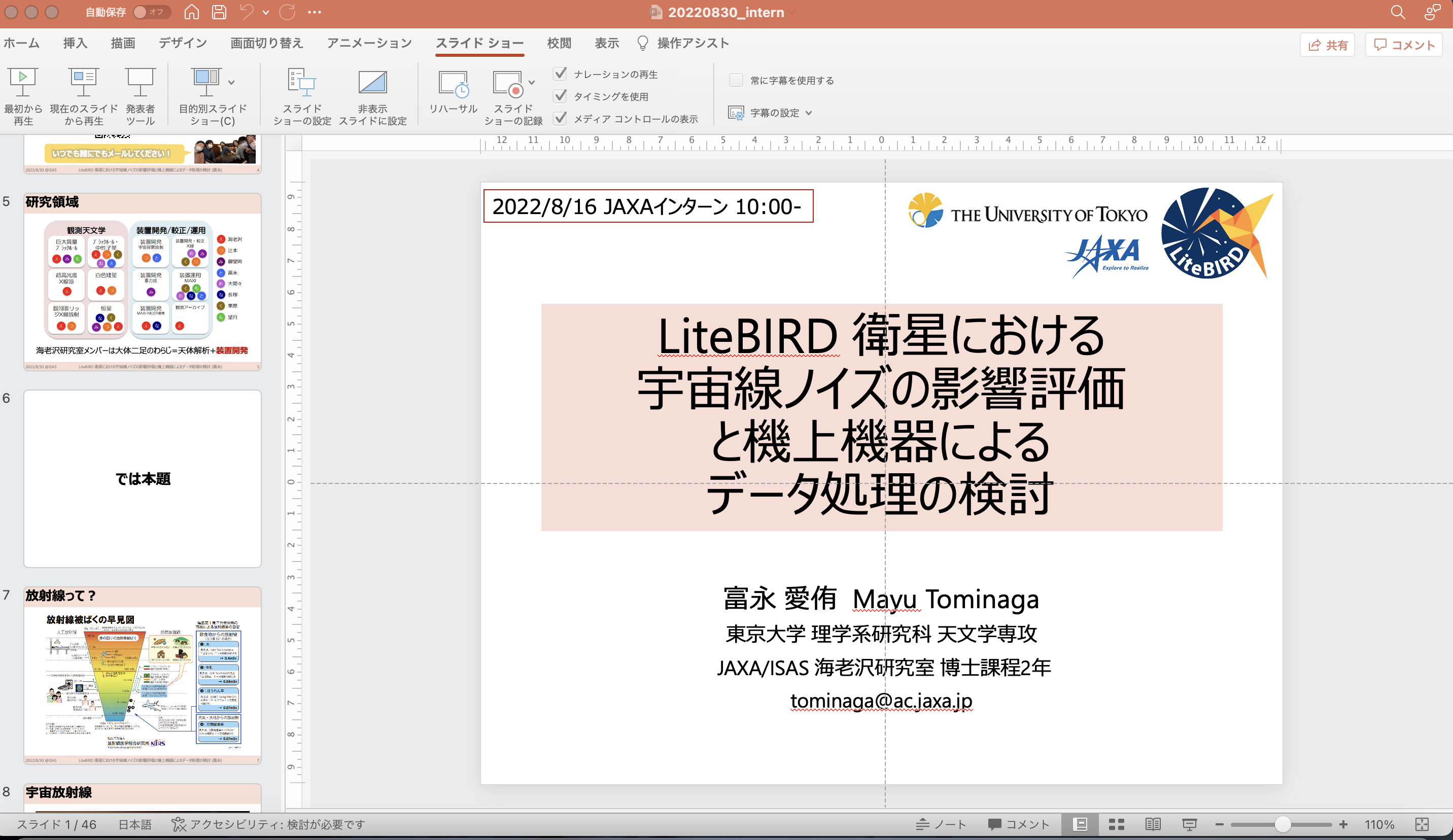1453x840 pixels.
Task: Click the Redo arrow icon
Action: (x=287, y=12)
